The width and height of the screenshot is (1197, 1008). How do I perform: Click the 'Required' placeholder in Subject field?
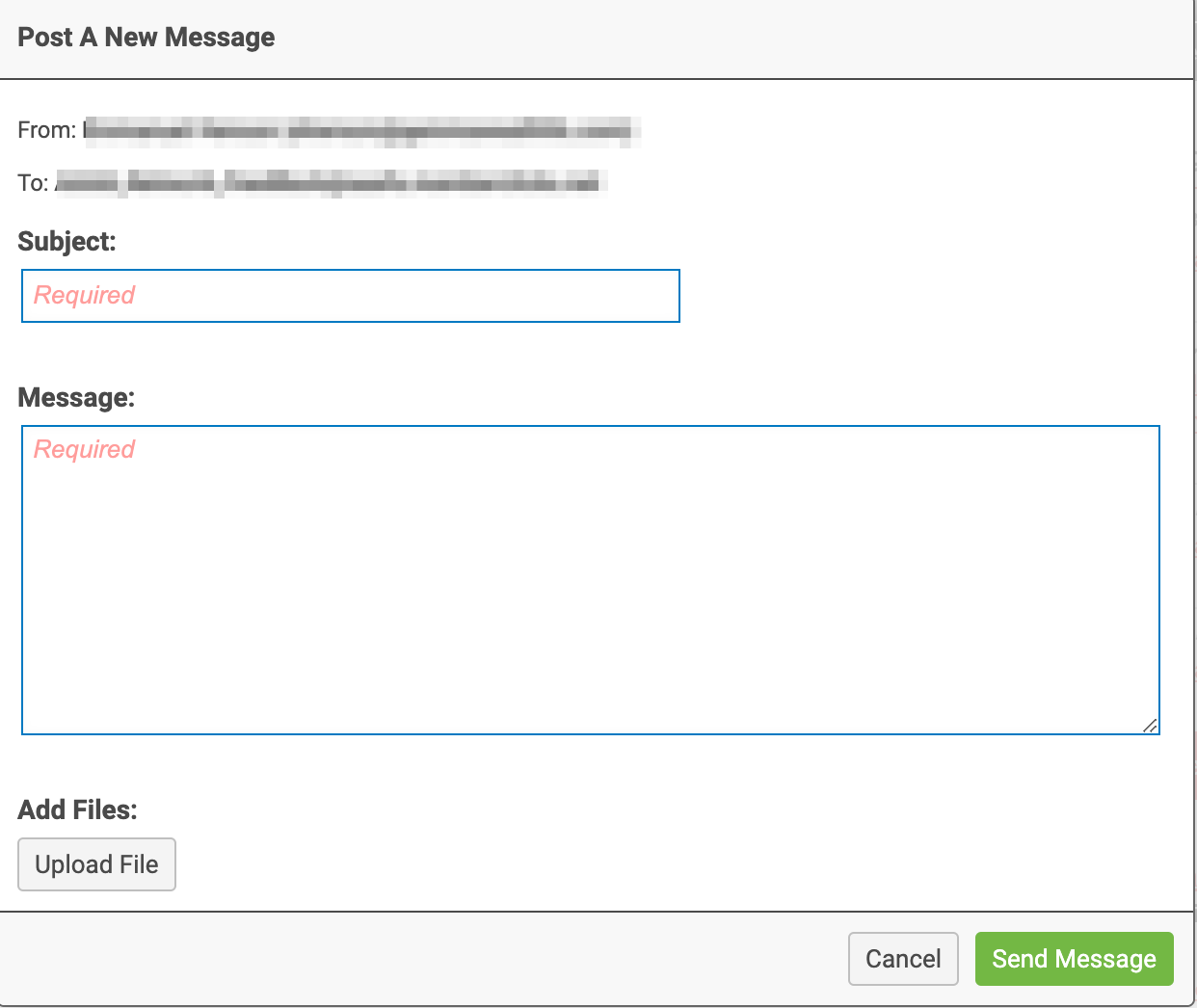click(85, 296)
